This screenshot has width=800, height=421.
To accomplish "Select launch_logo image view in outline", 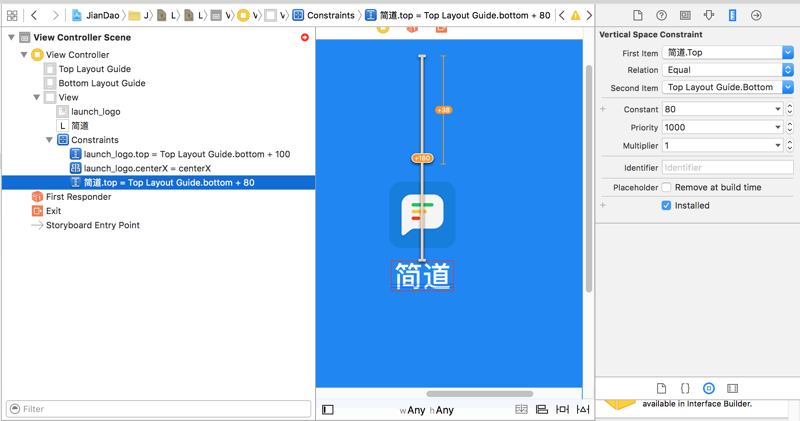I will click(x=95, y=111).
